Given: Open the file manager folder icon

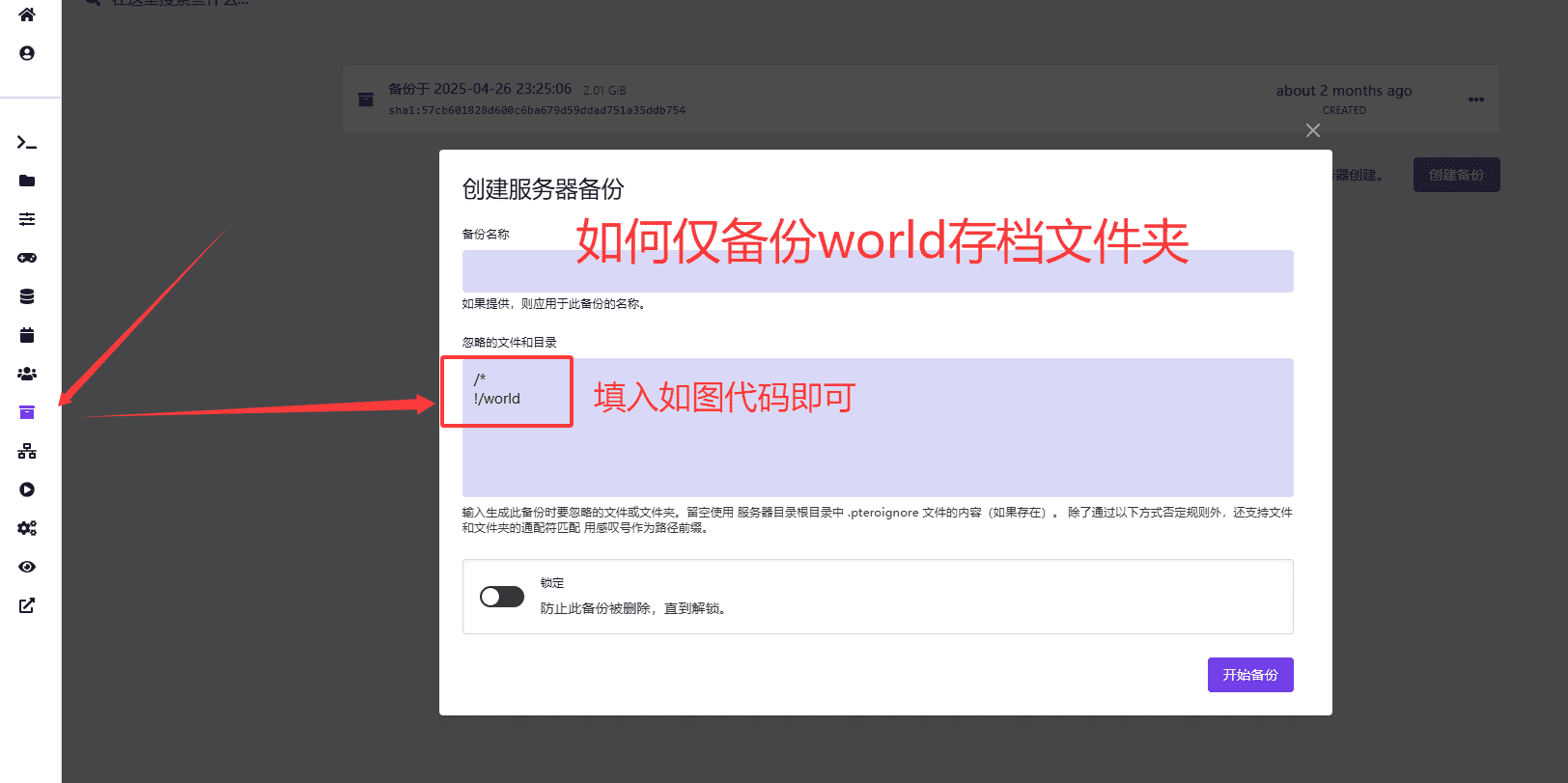Looking at the screenshot, I should [x=27, y=181].
